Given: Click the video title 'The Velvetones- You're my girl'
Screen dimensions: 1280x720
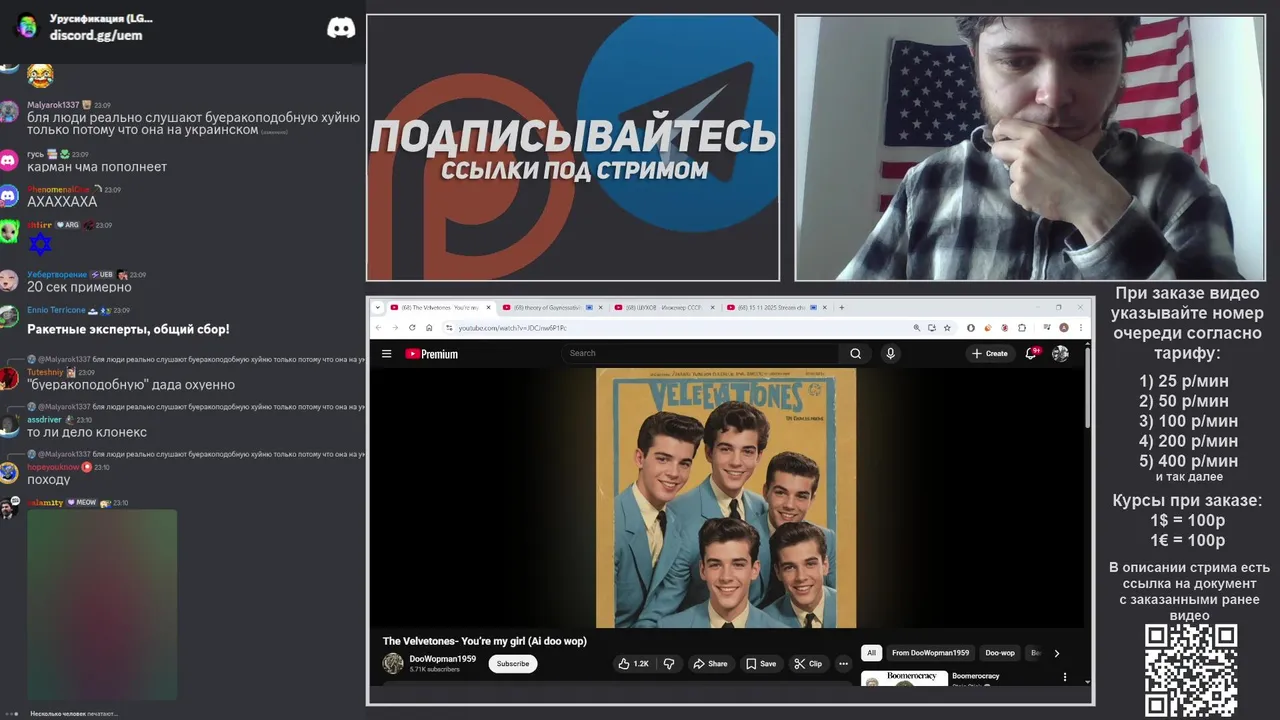Looking at the screenshot, I should tap(484, 641).
